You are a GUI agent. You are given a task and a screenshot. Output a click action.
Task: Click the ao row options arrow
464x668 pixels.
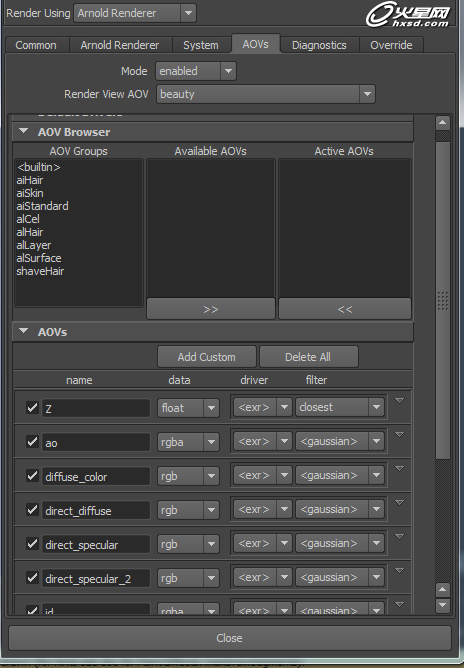(x=399, y=435)
